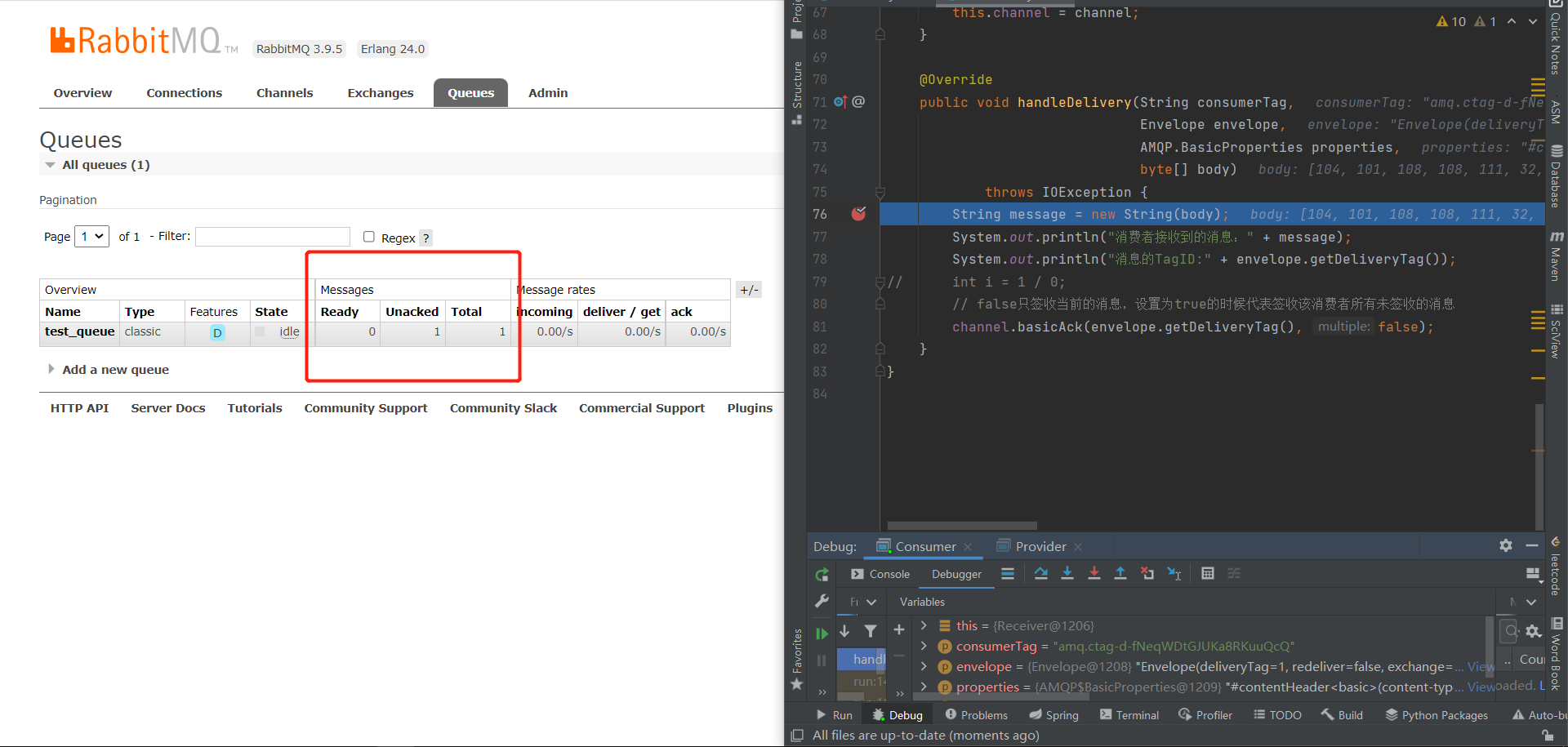Click the Step Over debugger icon

pos(1040,574)
